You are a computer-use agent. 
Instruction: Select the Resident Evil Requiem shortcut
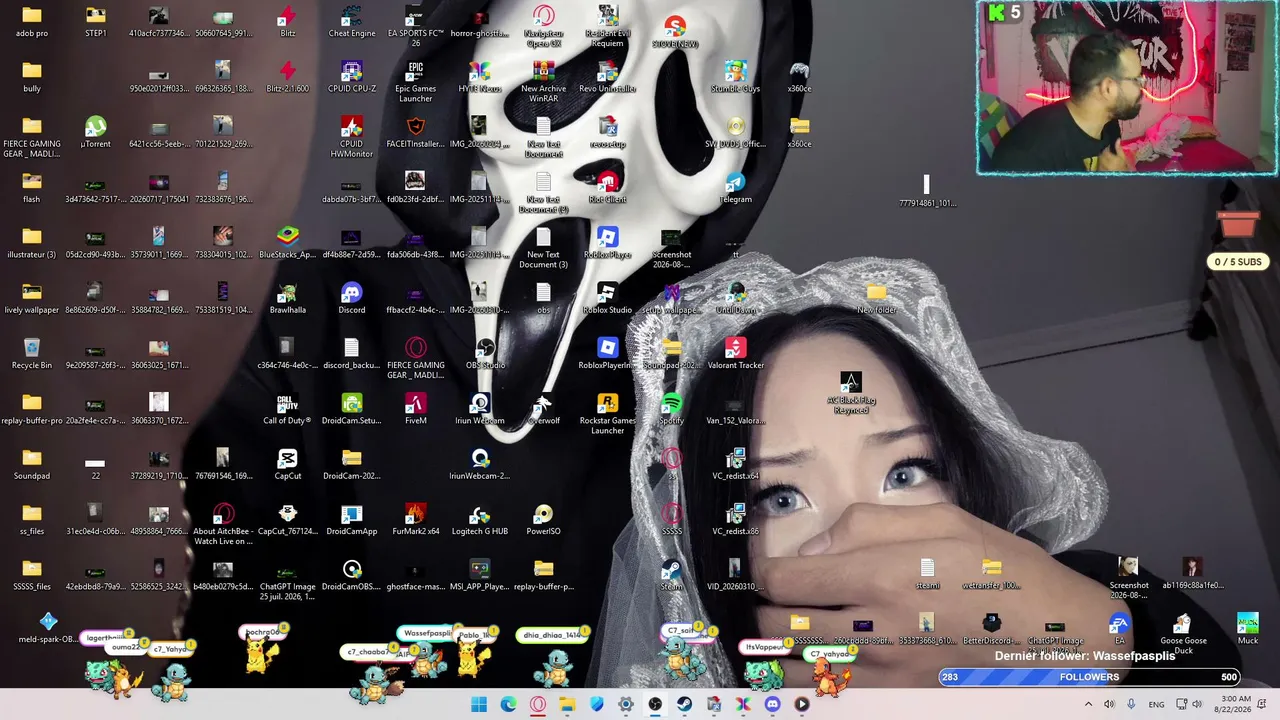pos(608,26)
